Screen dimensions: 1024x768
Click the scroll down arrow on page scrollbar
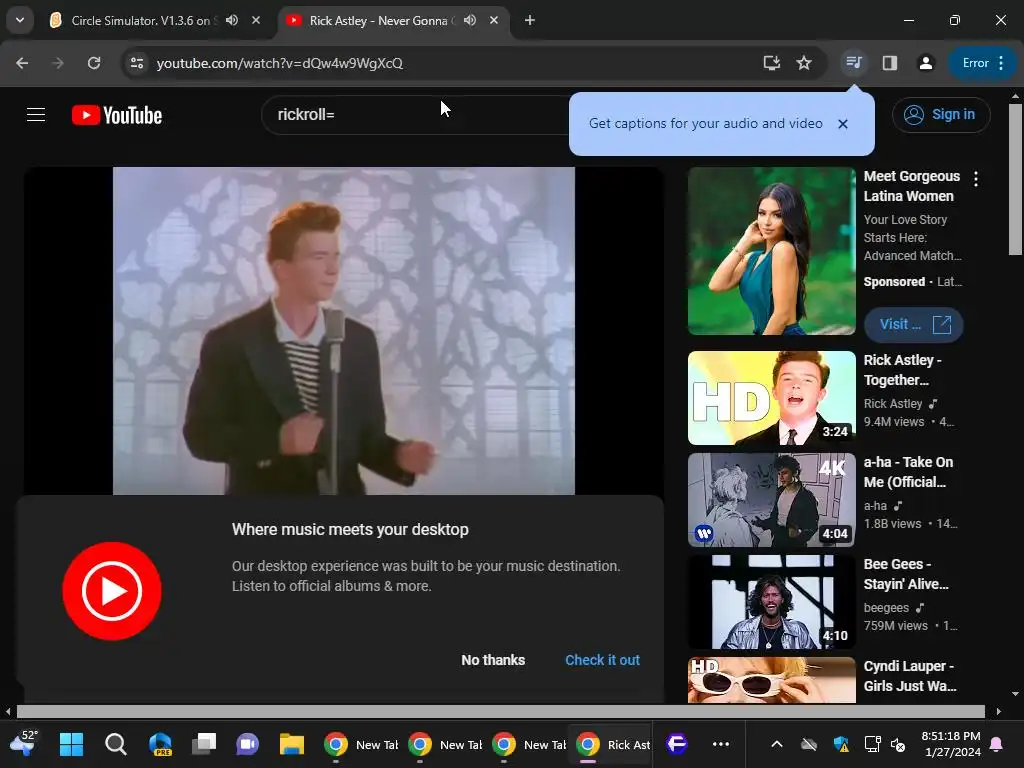(x=1015, y=694)
